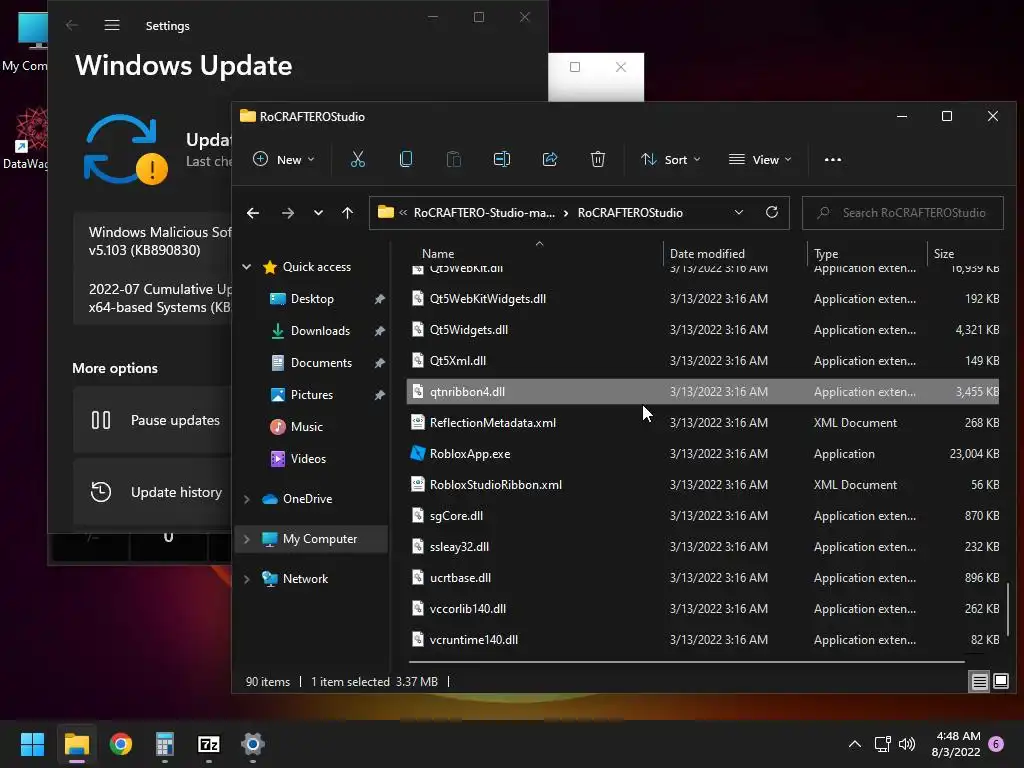Open notification badge showing 6
The image size is (1024, 768).
[996, 744]
